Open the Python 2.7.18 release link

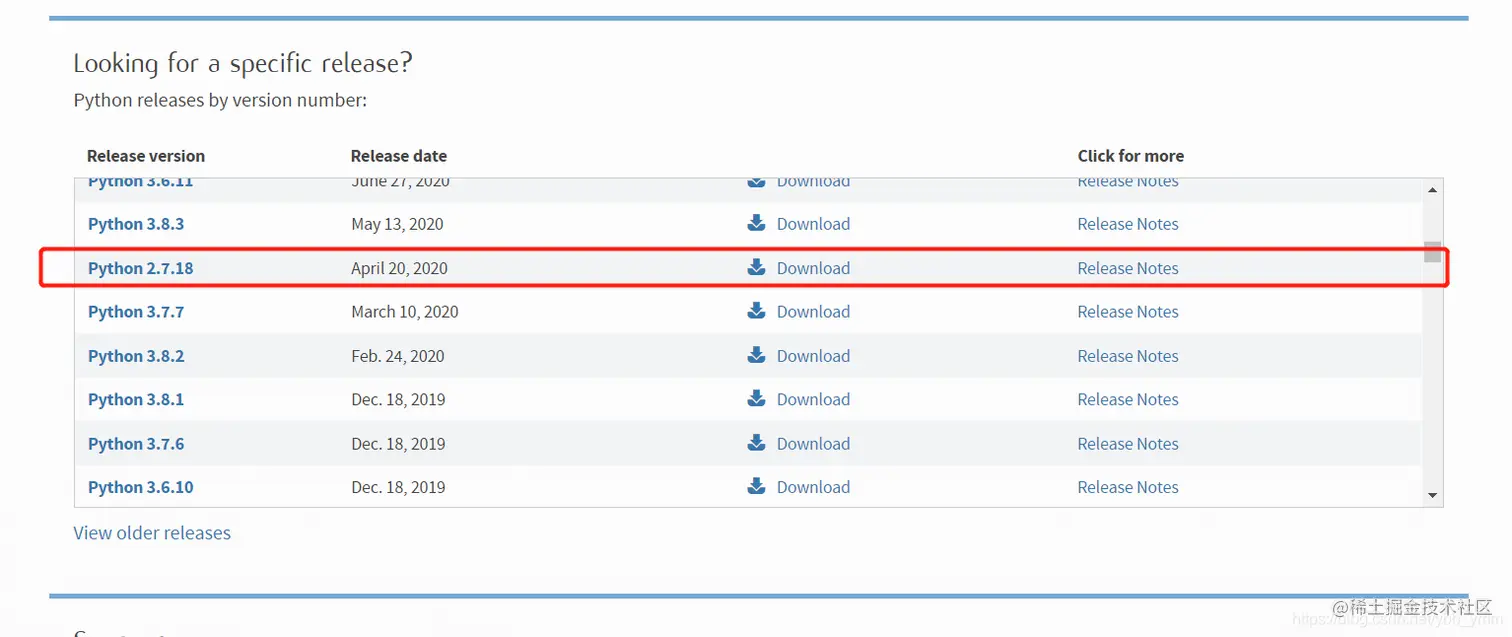[x=141, y=268]
